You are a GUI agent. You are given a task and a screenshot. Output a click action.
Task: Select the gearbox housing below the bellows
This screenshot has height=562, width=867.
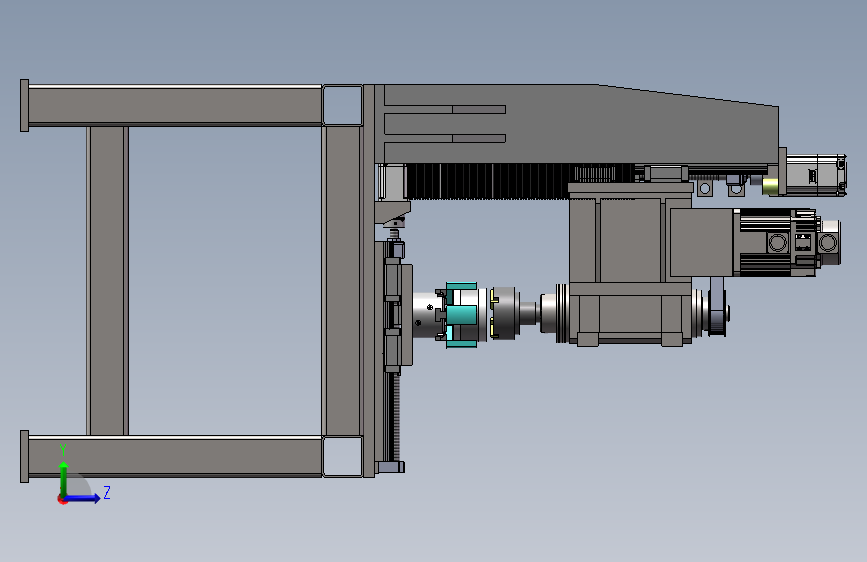point(630,266)
